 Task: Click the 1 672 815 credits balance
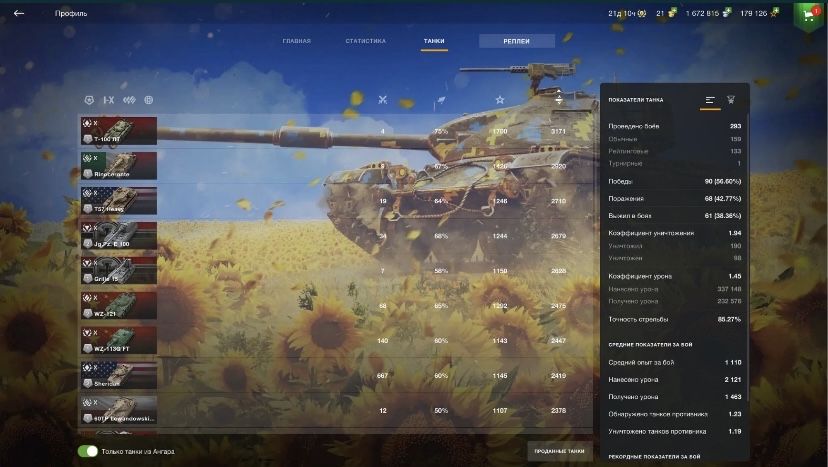click(702, 13)
